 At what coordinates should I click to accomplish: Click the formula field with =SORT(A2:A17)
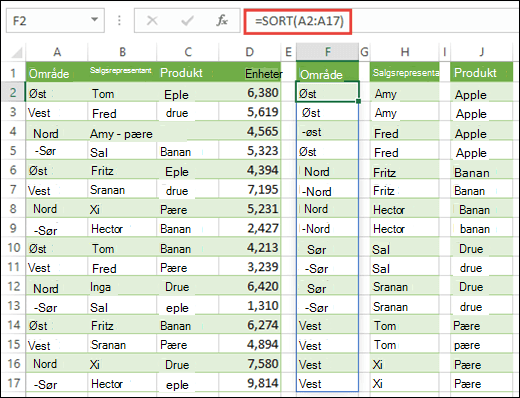point(298,21)
